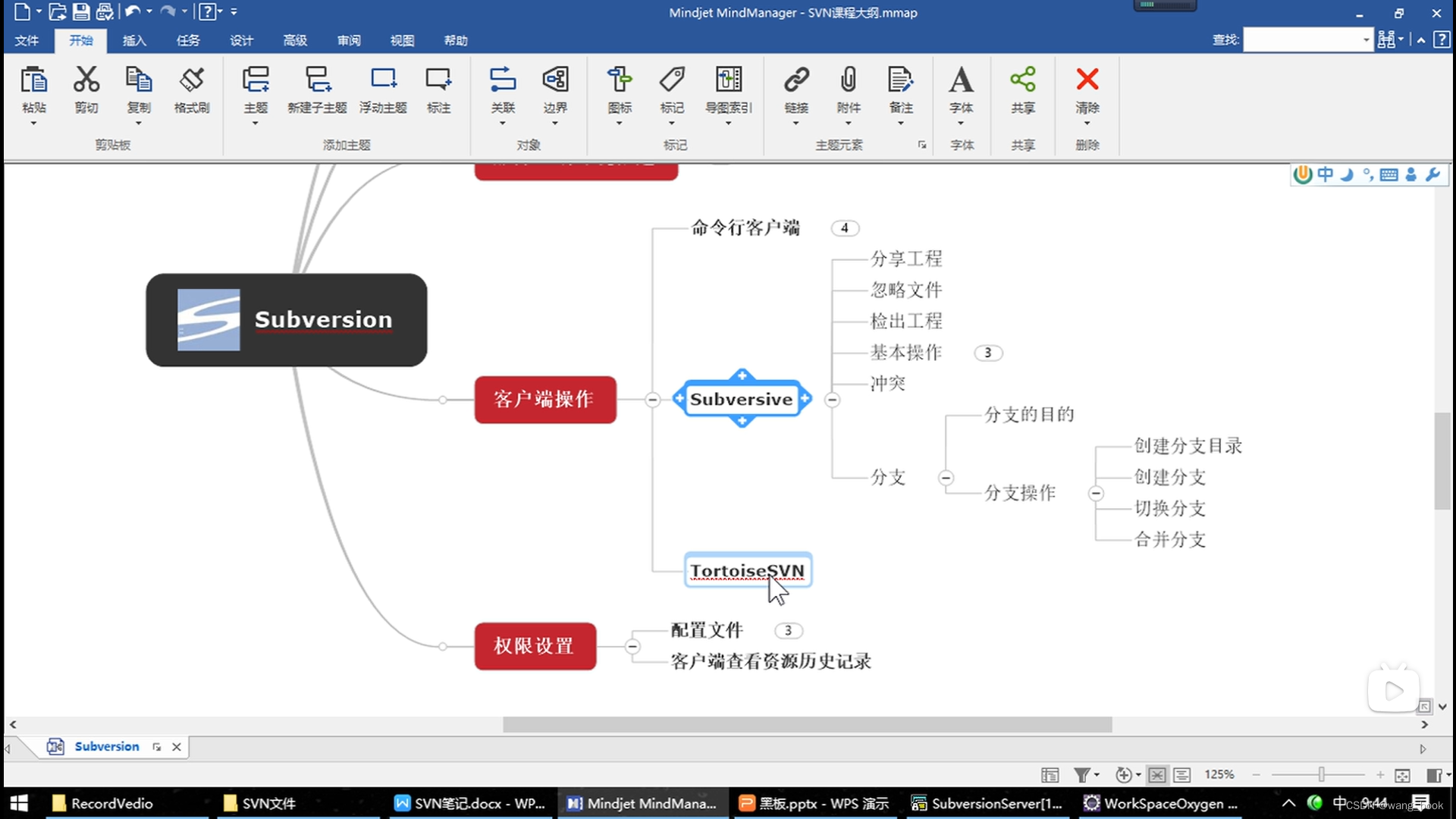Collapse the 权限设置 branch

(632, 647)
